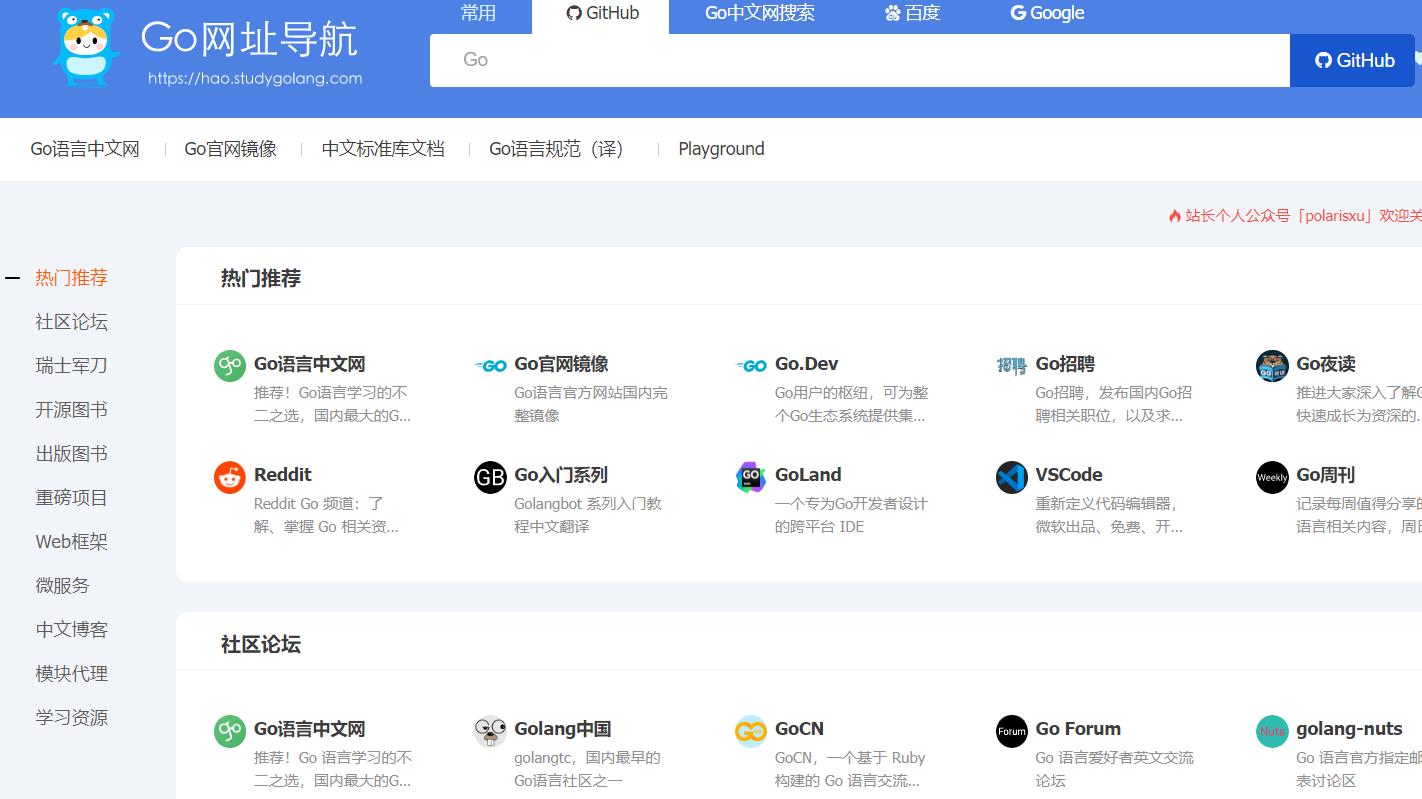1422x799 pixels.
Task: Jump to 出版图书 in the sidebar
Action: coord(71,454)
